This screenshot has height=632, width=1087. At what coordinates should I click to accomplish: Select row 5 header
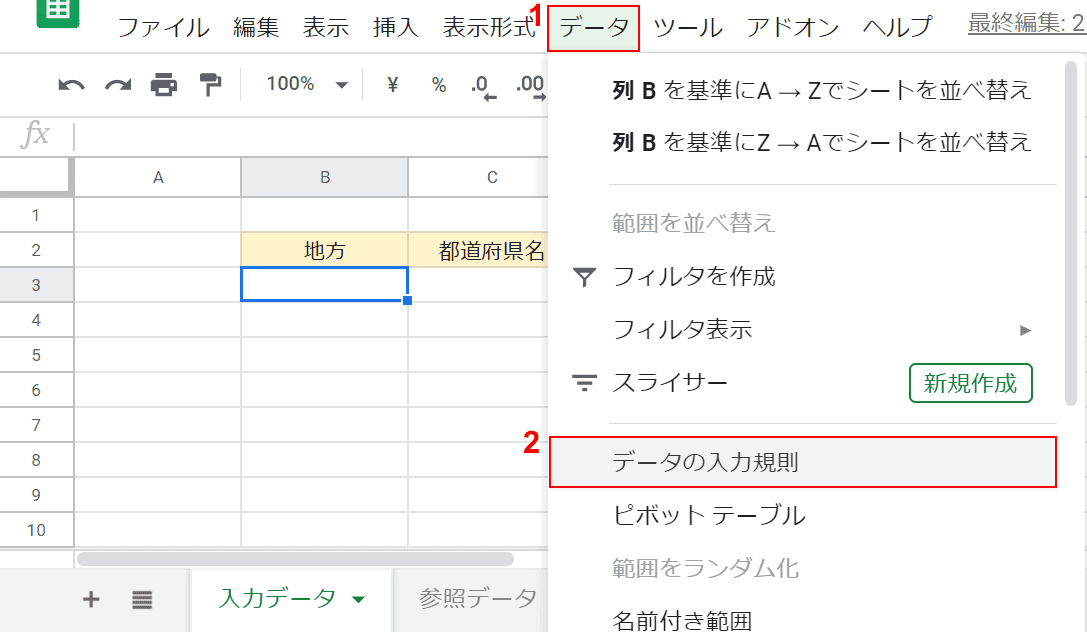(36, 355)
